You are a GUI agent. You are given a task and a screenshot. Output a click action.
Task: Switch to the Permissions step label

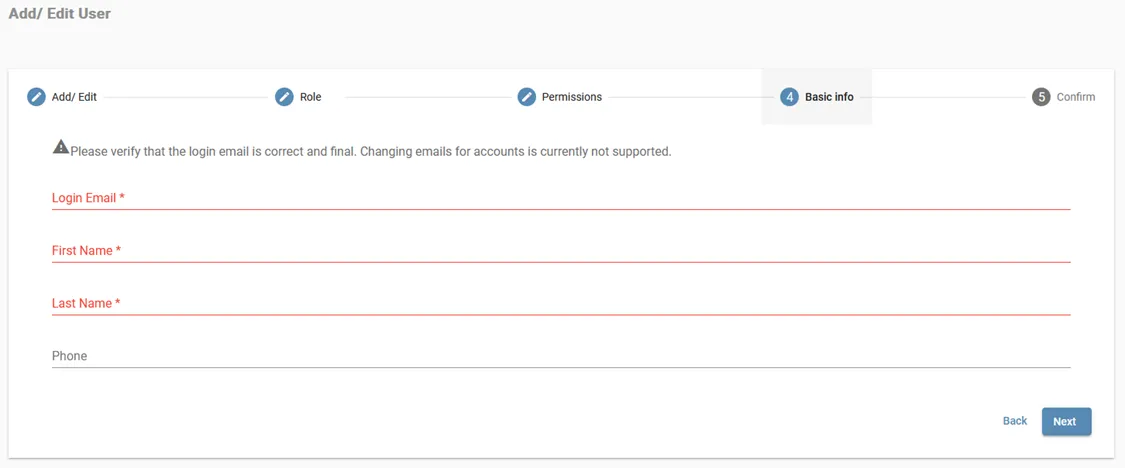click(x=572, y=97)
